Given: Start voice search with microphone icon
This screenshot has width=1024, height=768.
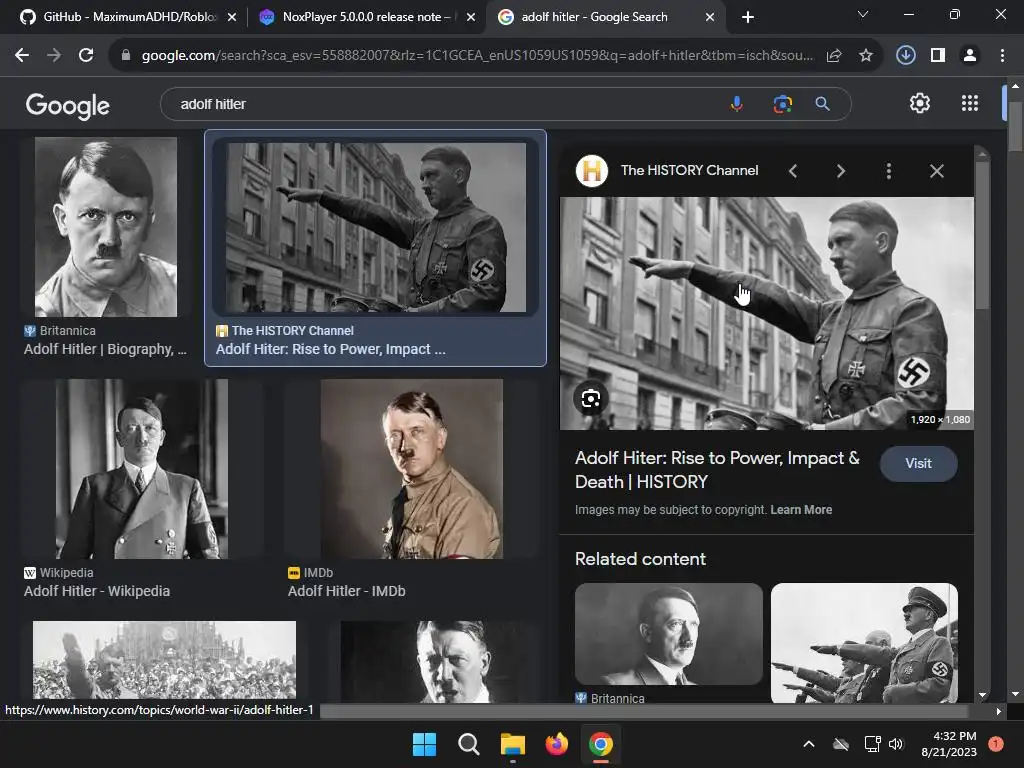Looking at the screenshot, I should pyautogui.click(x=737, y=104).
